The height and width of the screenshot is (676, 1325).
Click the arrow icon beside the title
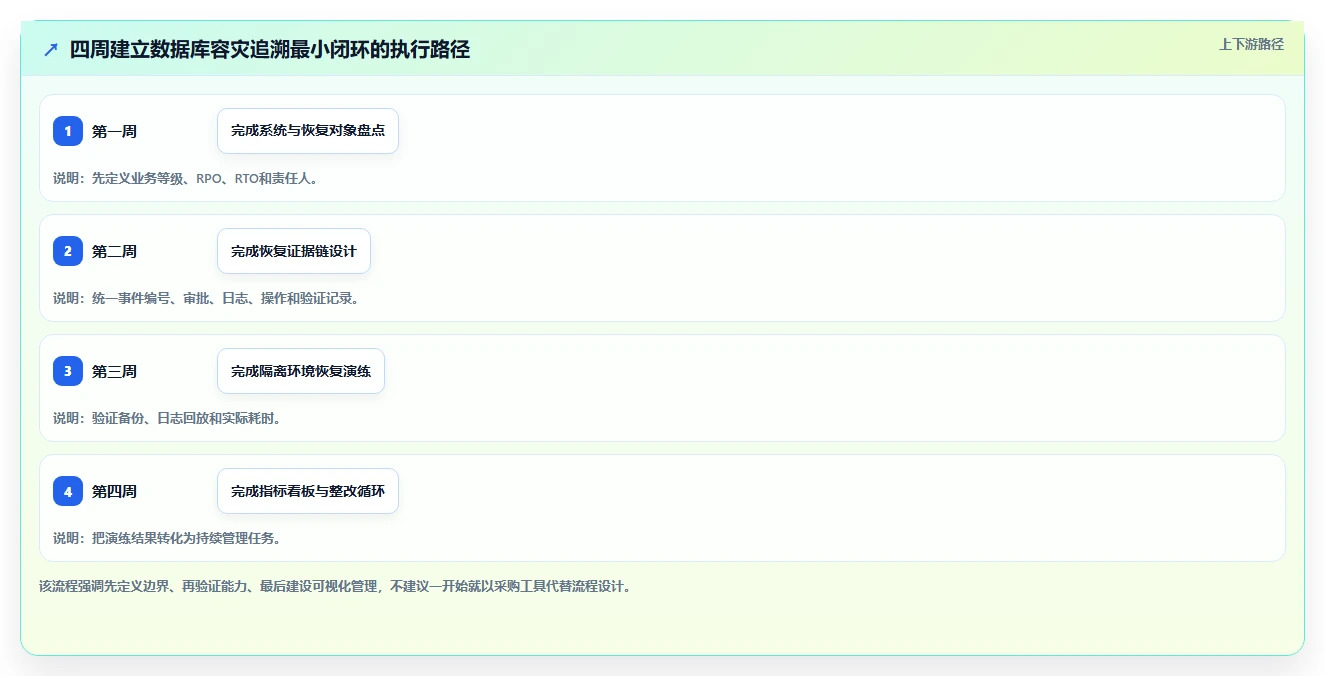51,49
